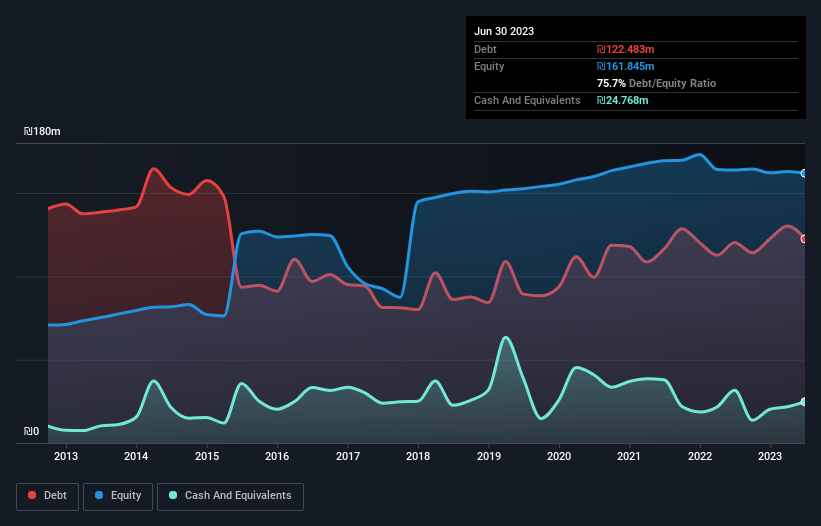Click the 2016 x-axis label
821x526 pixels.
(x=277, y=456)
